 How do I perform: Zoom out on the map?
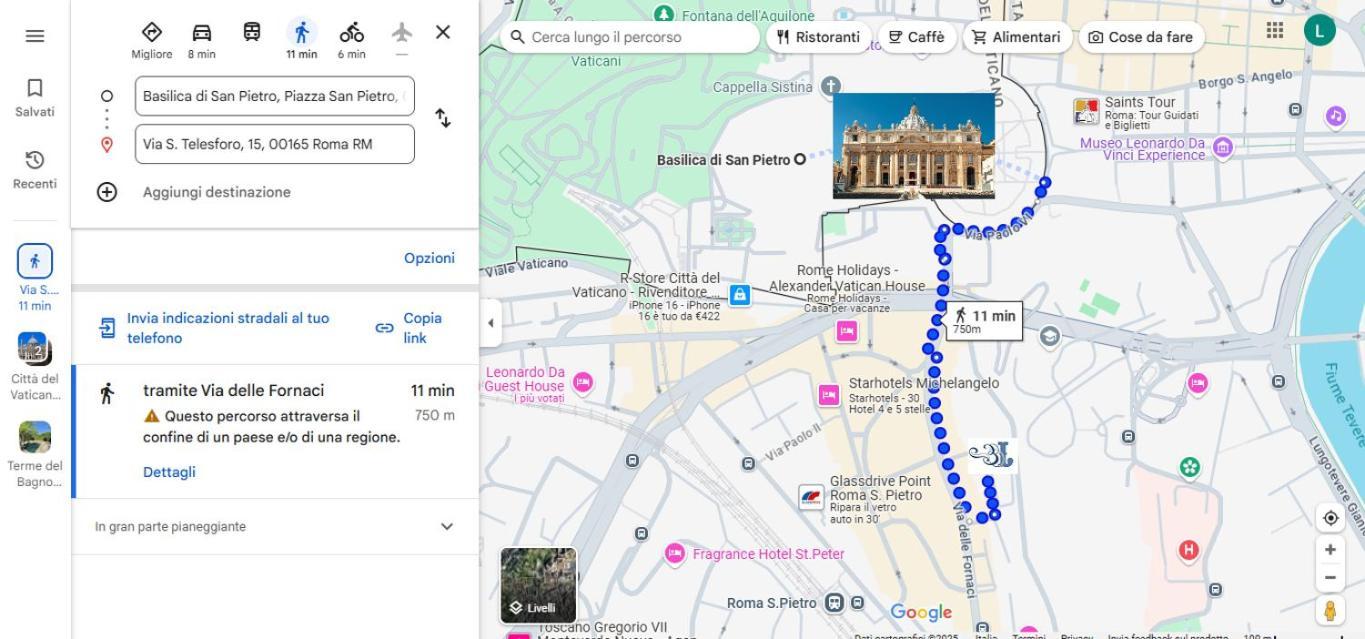click(x=1330, y=577)
